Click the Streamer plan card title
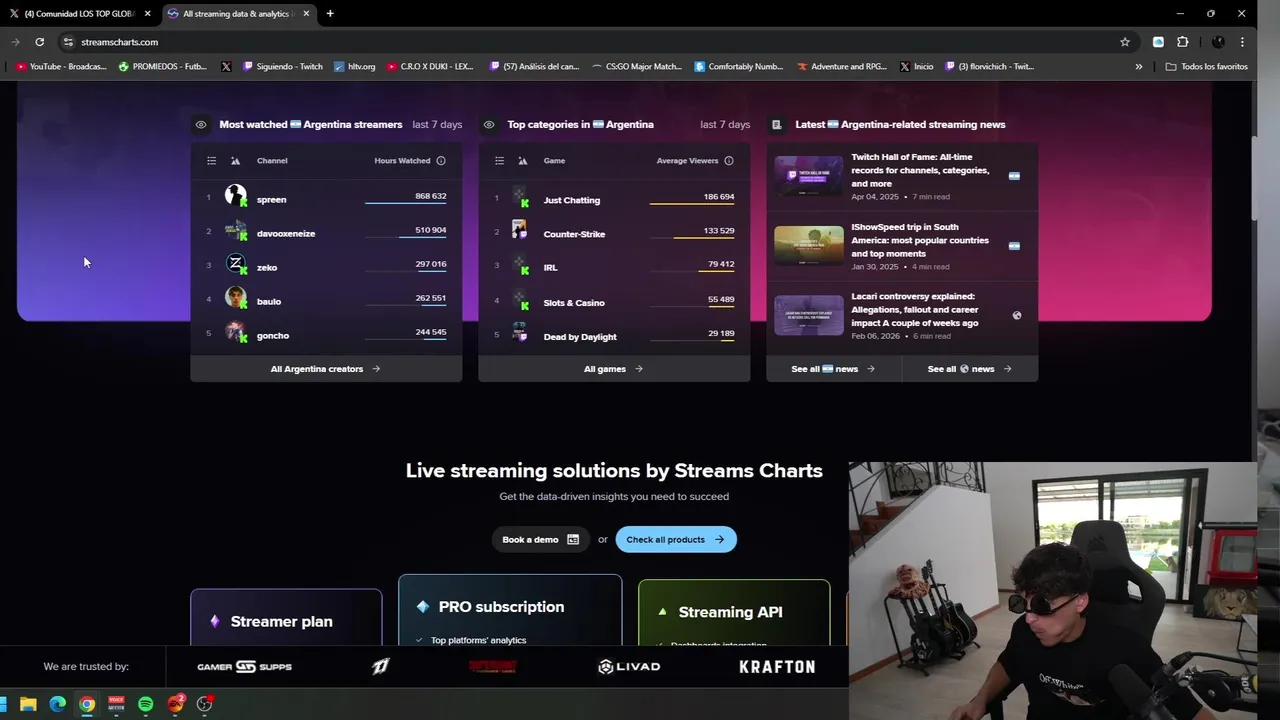 (x=281, y=622)
